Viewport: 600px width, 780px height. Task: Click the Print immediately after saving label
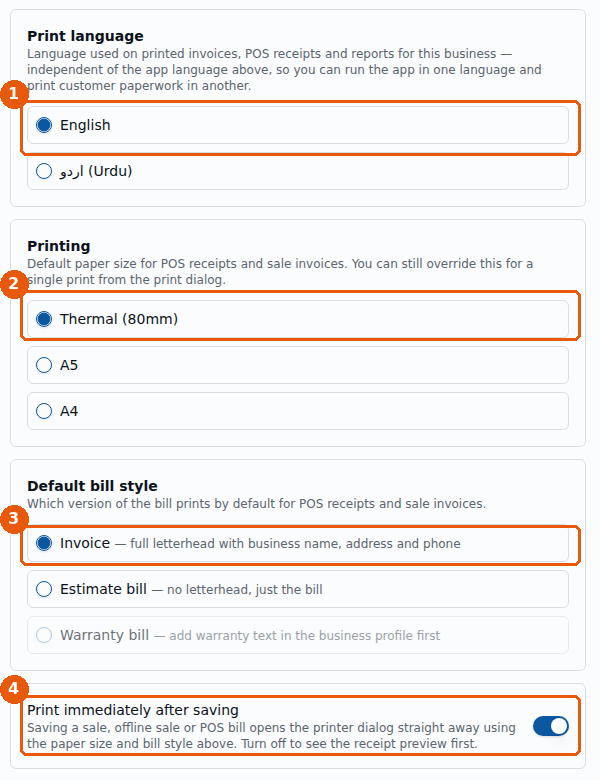coord(133,710)
